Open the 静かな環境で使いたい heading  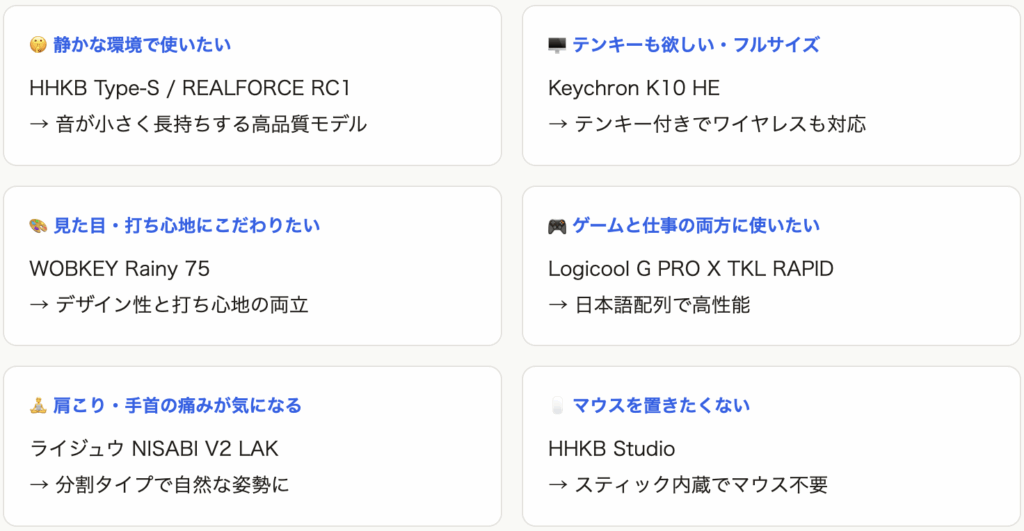pyautogui.click(x=142, y=45)
